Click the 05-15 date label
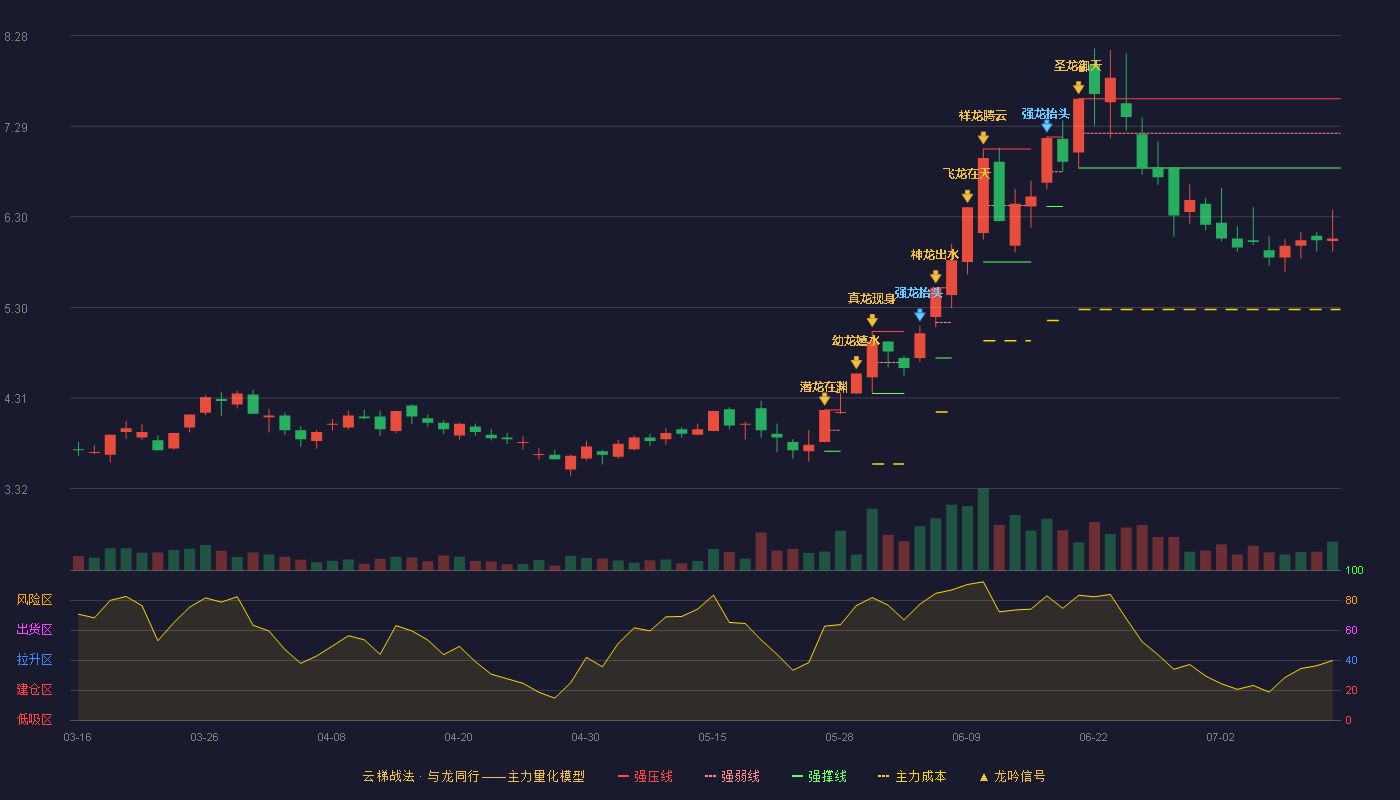 point(712,737)
